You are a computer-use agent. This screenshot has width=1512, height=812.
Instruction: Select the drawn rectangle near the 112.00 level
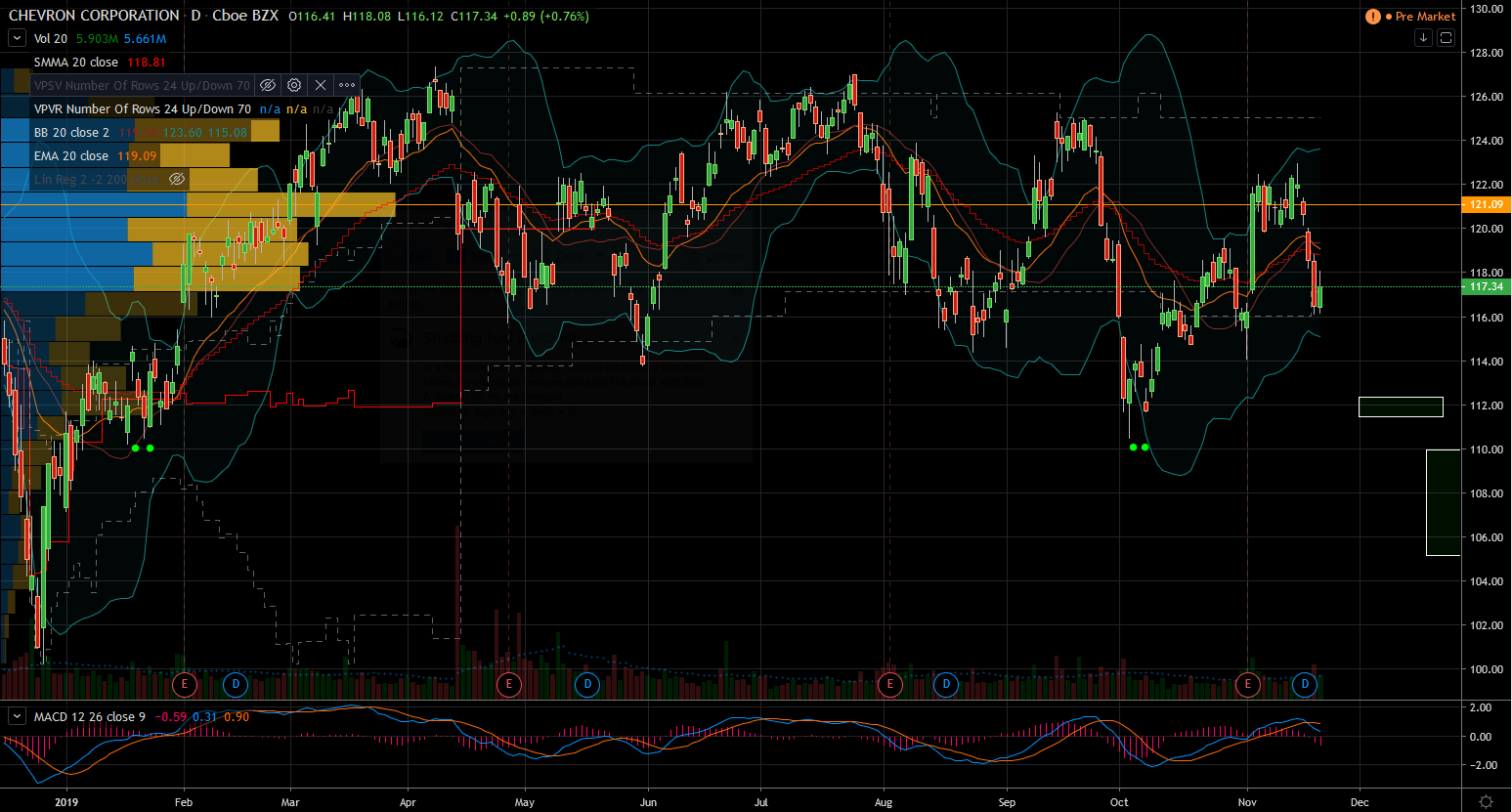tap(1401, 406)
